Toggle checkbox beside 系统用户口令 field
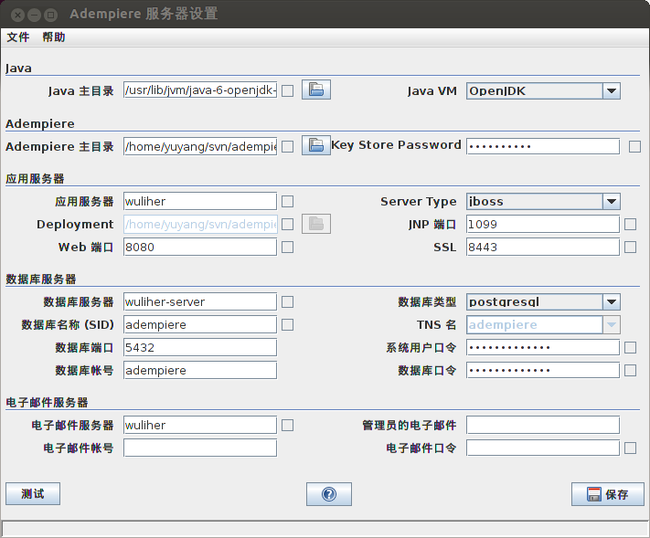Screen dimensions: 650x538 (630, 347)
